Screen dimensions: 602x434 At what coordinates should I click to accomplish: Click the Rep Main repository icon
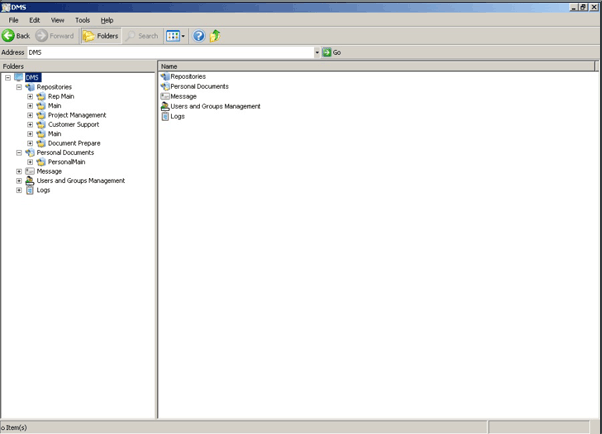pos(41,96)
